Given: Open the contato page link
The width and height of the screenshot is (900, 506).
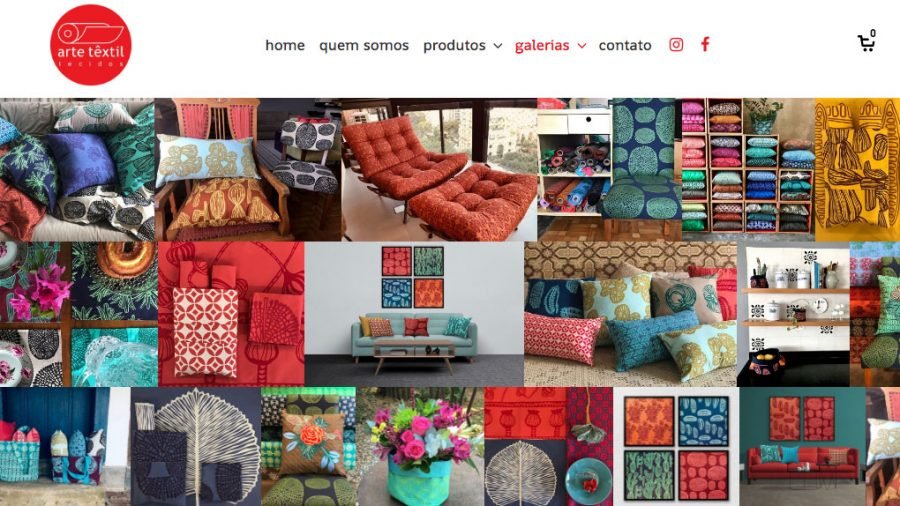Looking at the screenshot, I should coord(625,45).
